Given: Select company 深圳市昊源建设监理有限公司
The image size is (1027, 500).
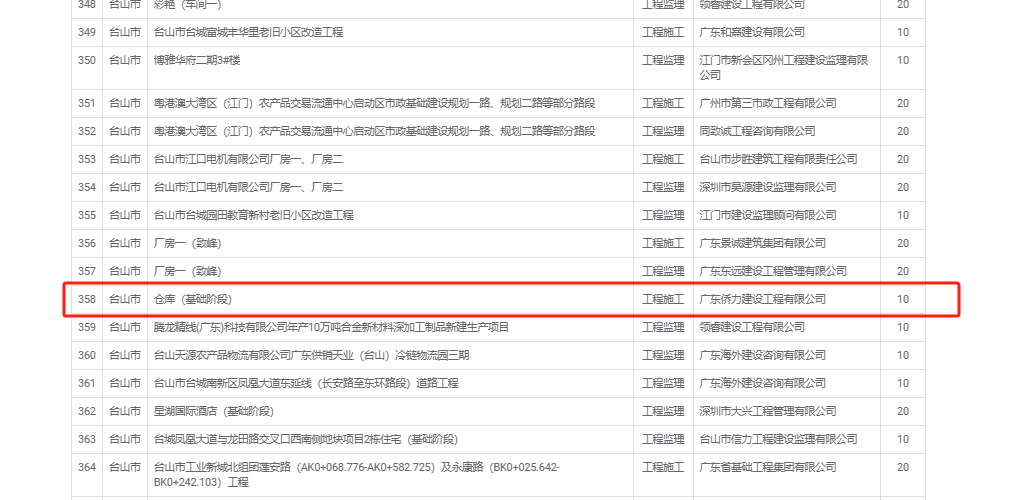Looking at the screenshot, I should (767, 187).
